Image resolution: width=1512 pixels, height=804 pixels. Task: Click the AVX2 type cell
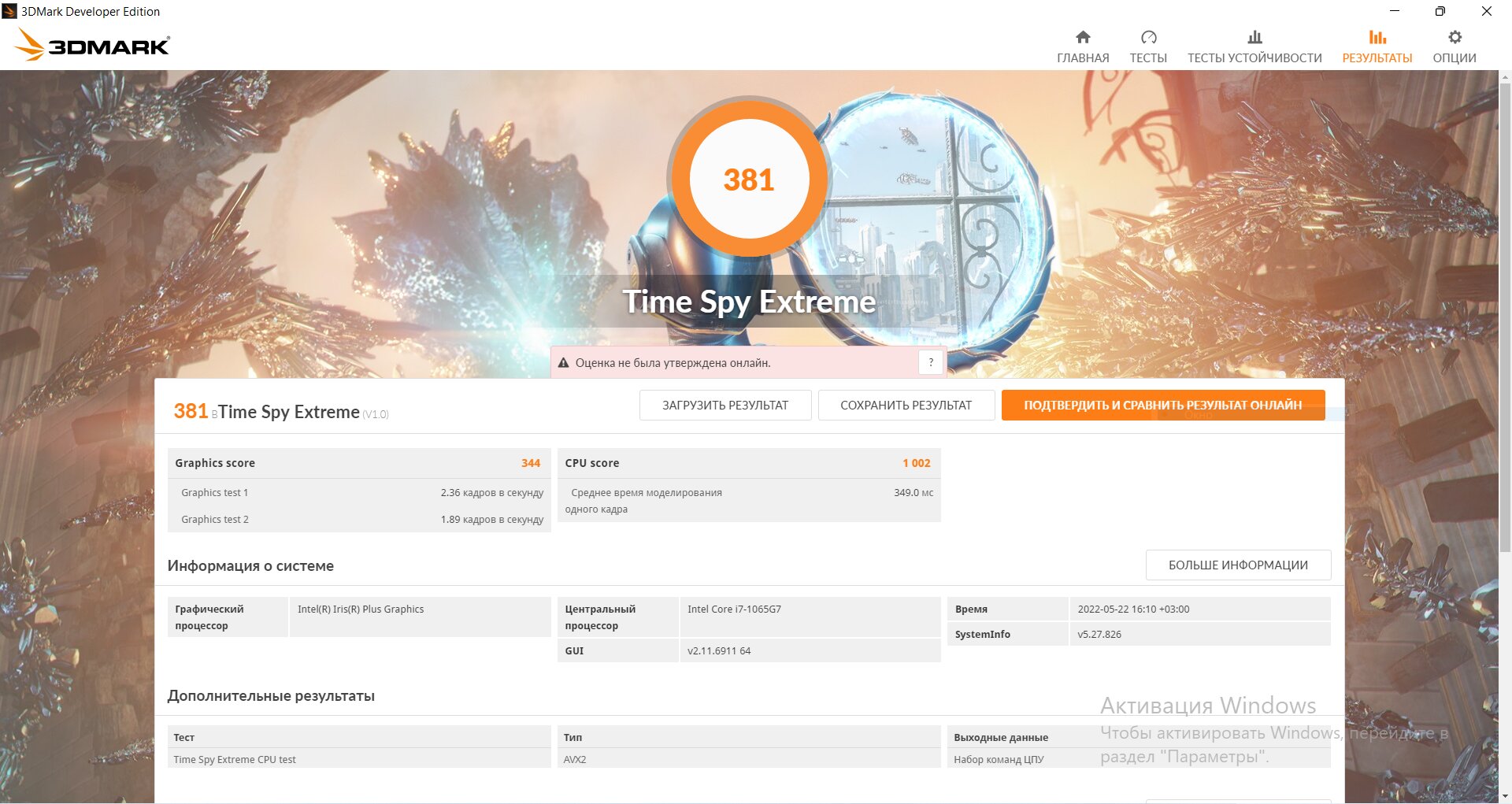pos(749,759)
